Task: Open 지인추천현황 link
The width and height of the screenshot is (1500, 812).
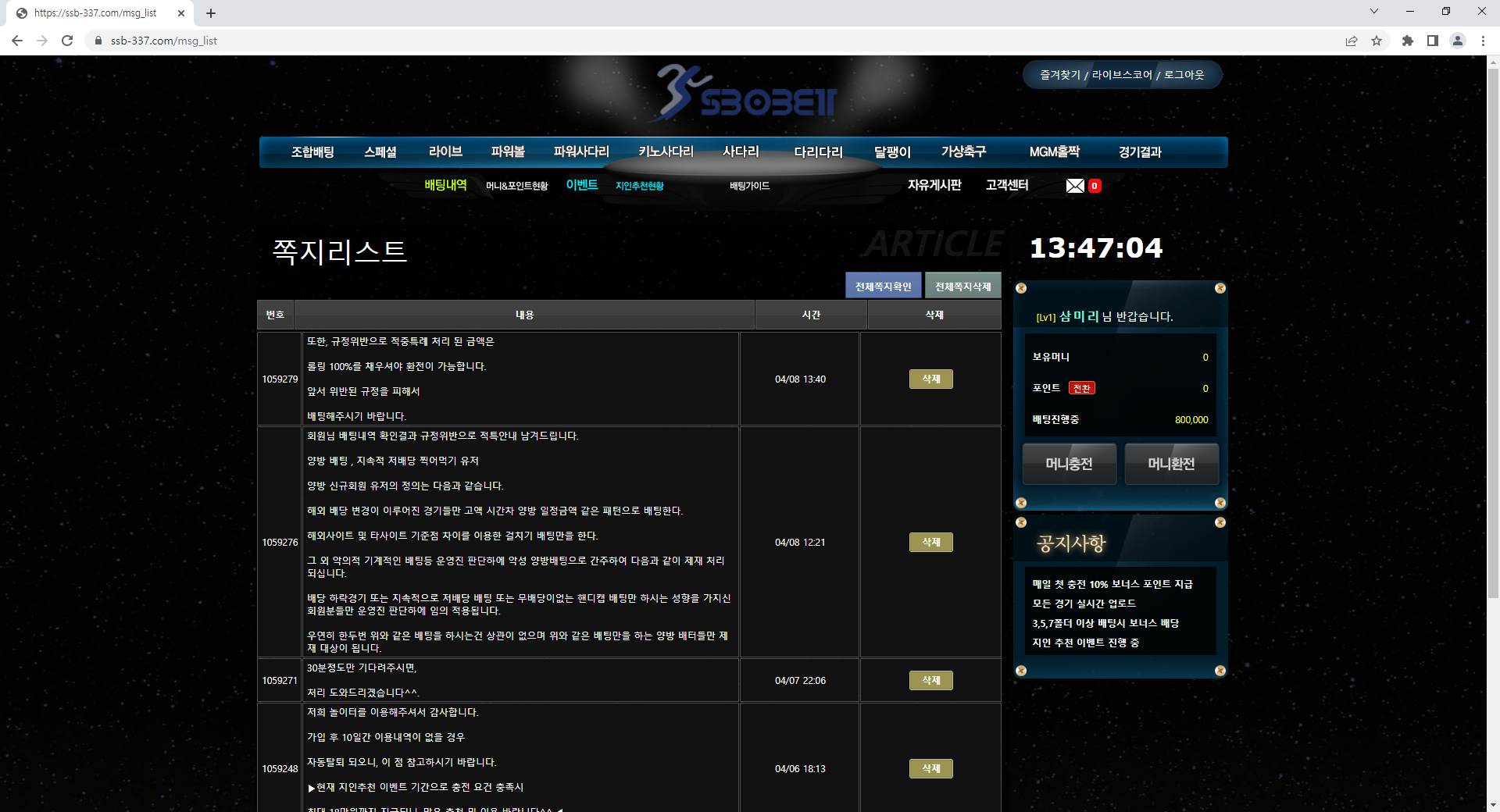Action: coord(639,186)
